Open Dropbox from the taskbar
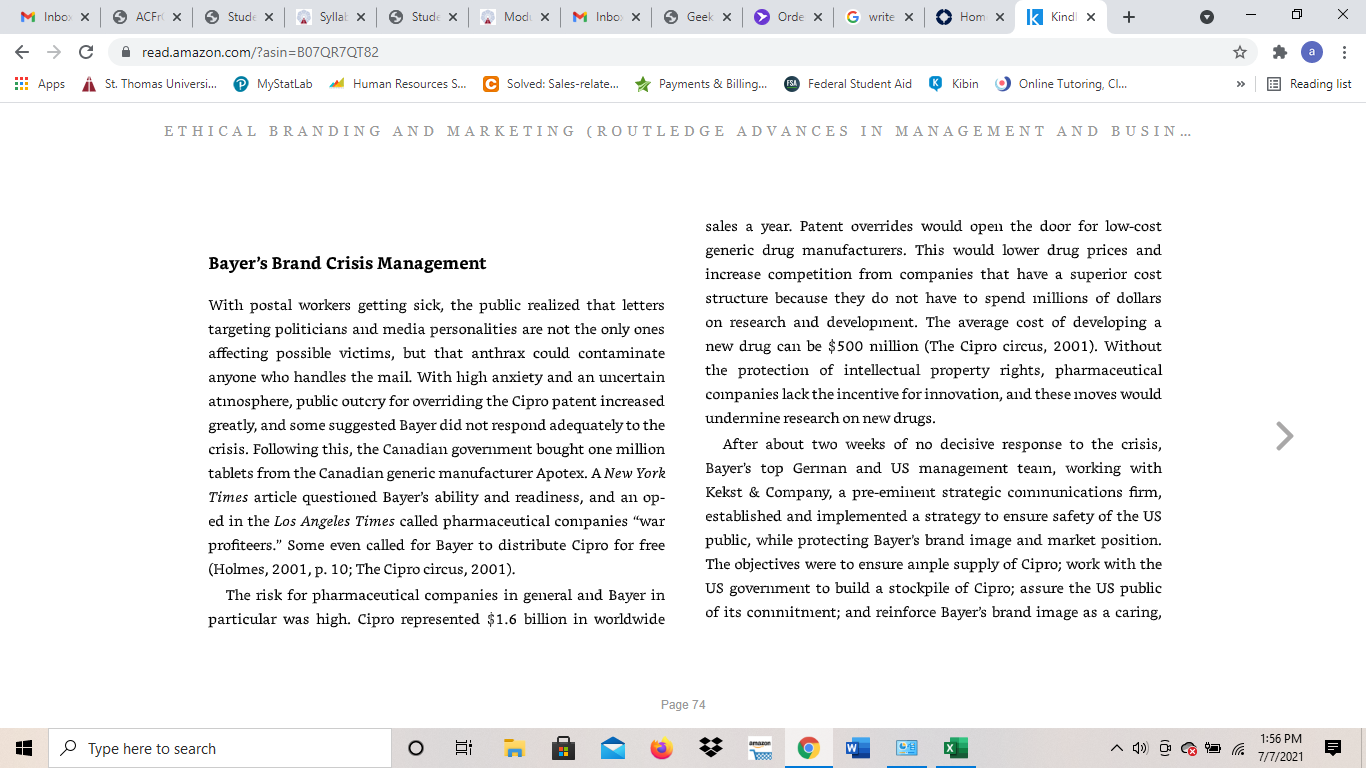 (x=711, y=748)
